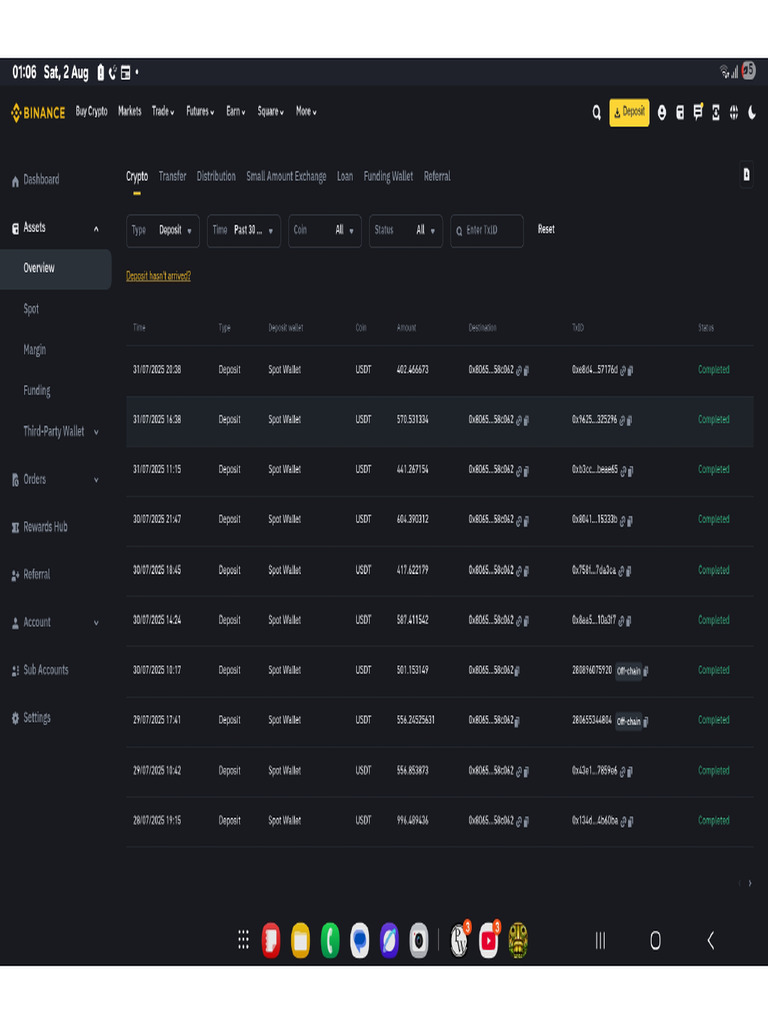
Task: Tap the Android home navigation button
Action: point(656,940)
